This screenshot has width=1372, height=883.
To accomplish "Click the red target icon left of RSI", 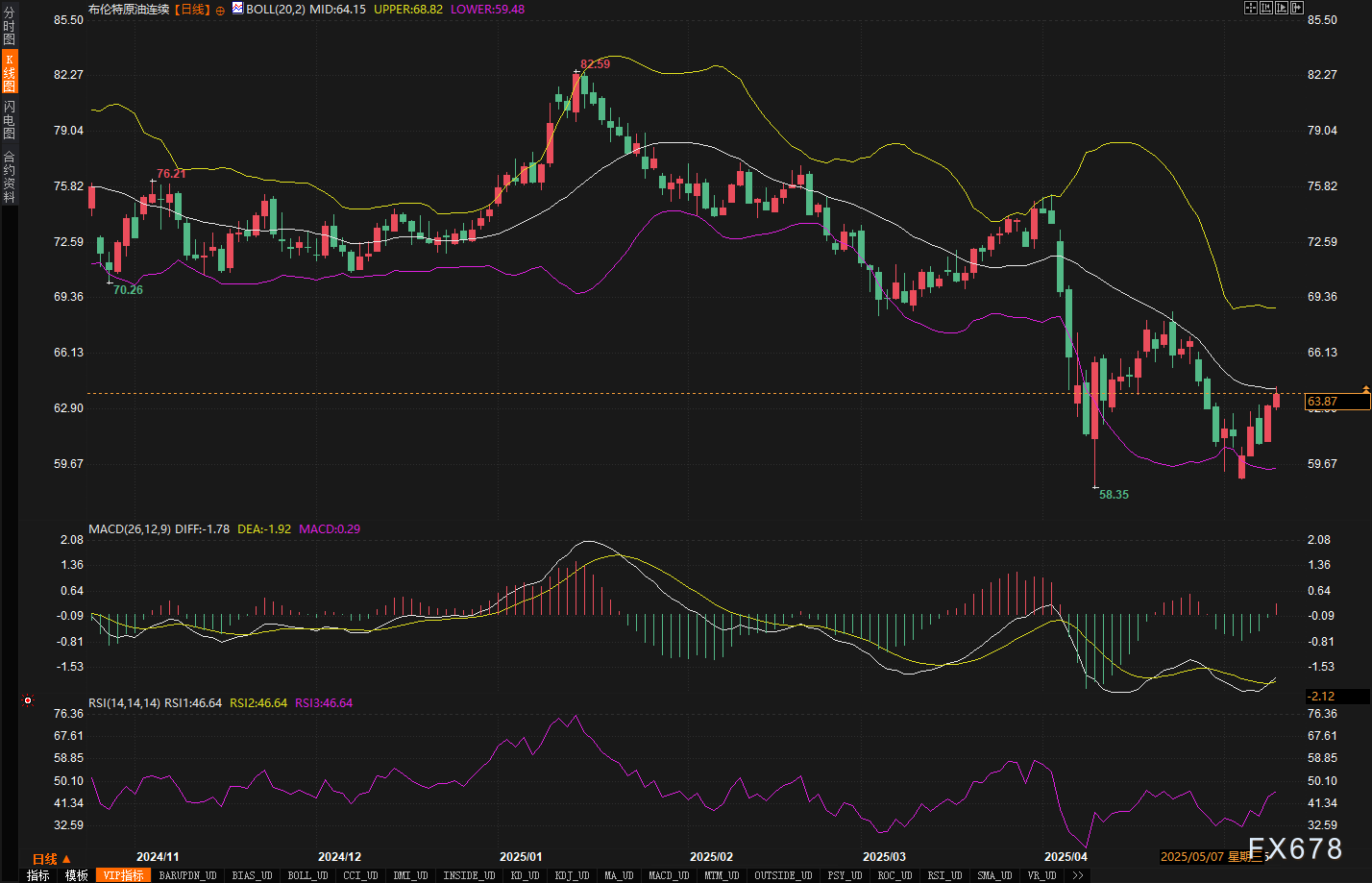I will [x=28, y=701].
